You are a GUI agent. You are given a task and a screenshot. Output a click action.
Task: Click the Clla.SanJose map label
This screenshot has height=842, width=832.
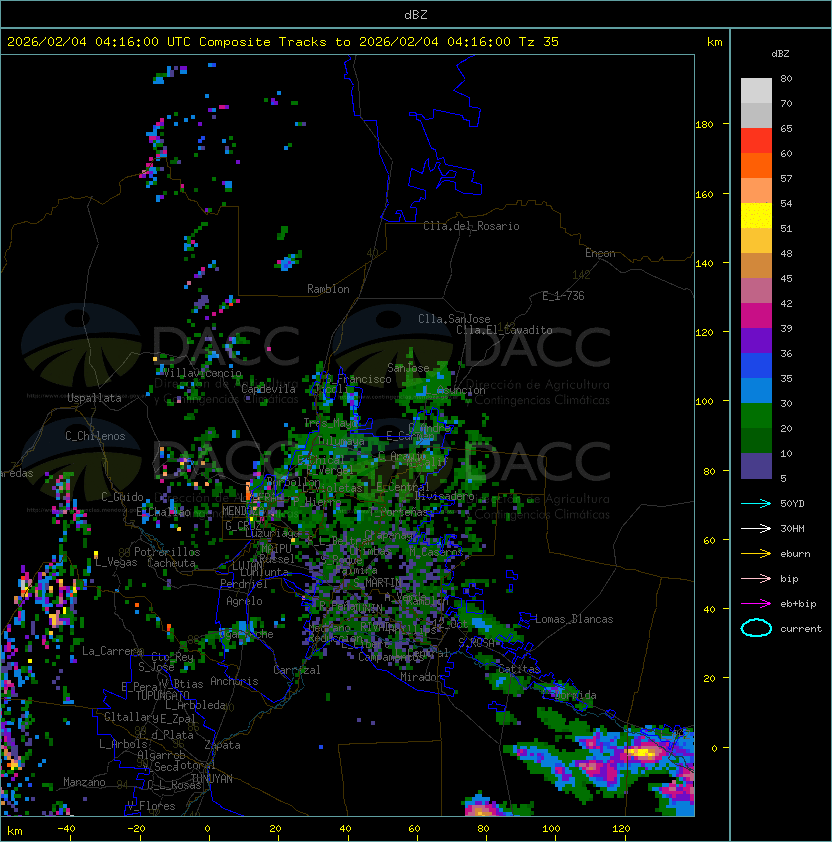click(454, 319)
